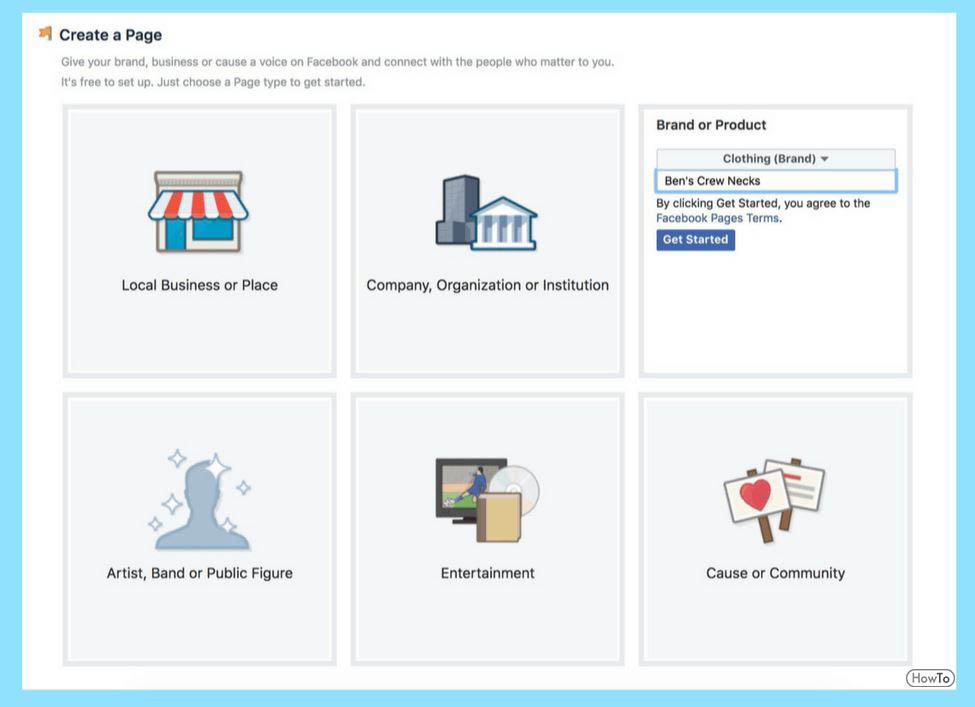The image size is (975, 707).
Task: Choose the Company building and bank icon
Action: (486, 213)
